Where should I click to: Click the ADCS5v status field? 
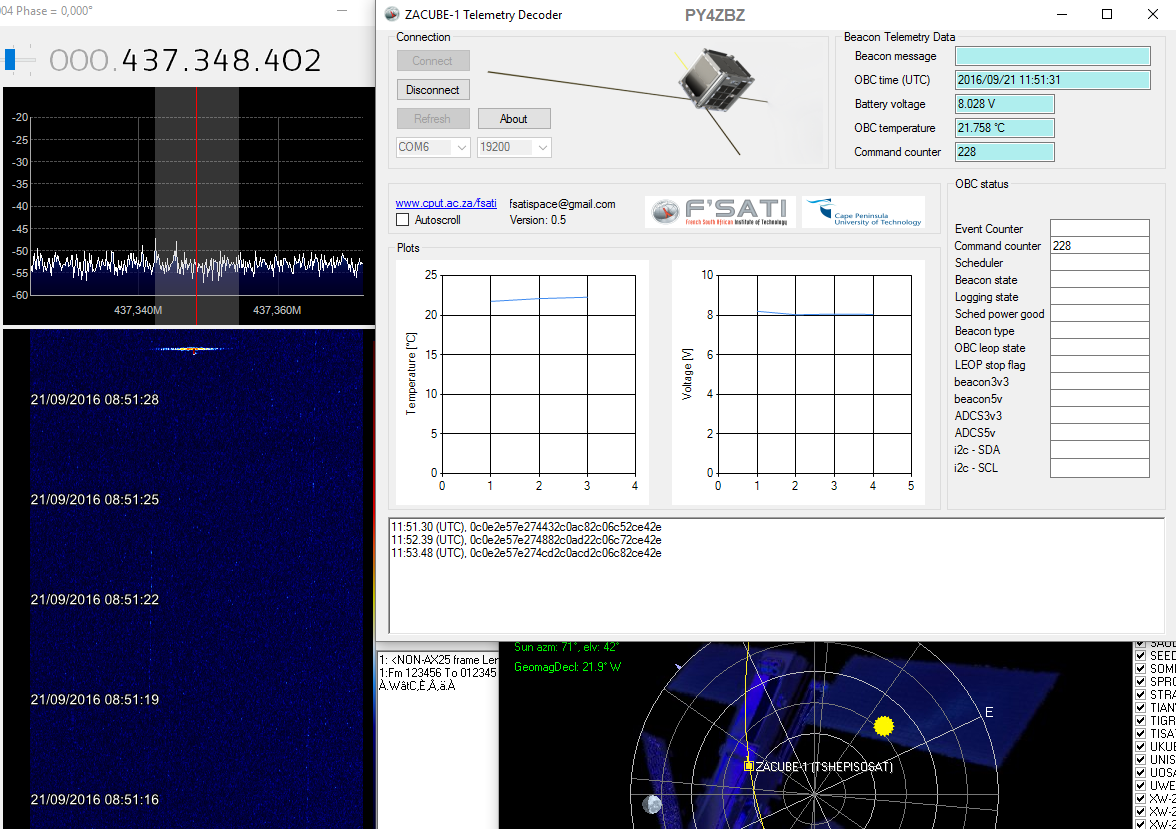[x=1100, y=433]
